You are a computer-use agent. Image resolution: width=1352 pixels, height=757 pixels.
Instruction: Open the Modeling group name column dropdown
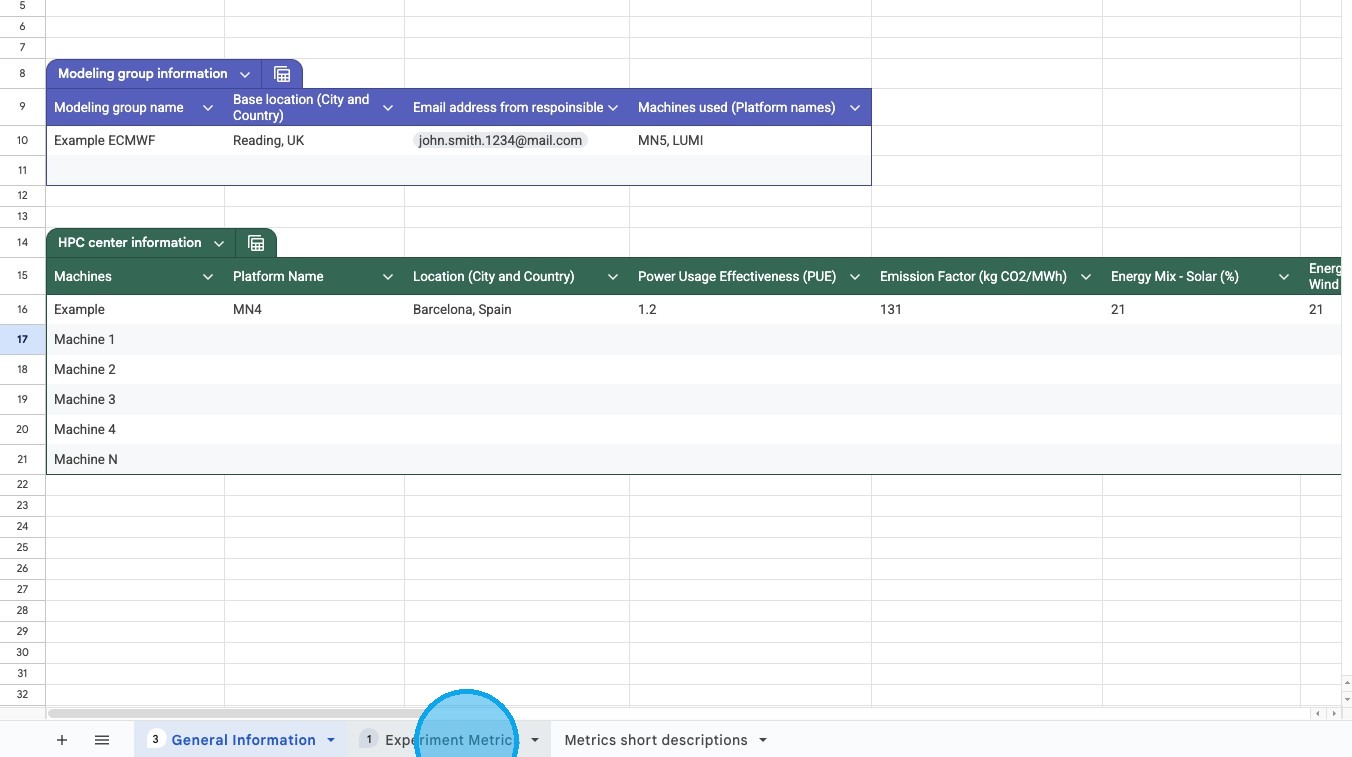208,108
